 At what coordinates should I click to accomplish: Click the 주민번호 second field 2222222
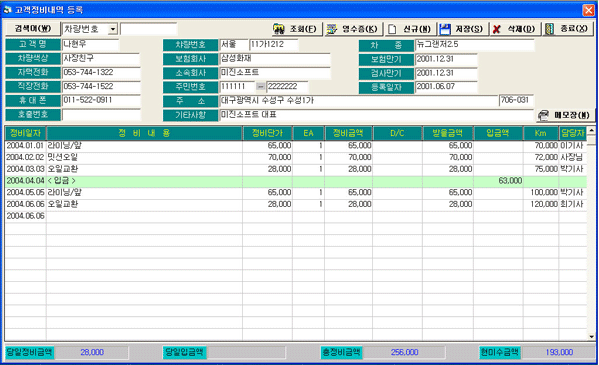[287, 87]
